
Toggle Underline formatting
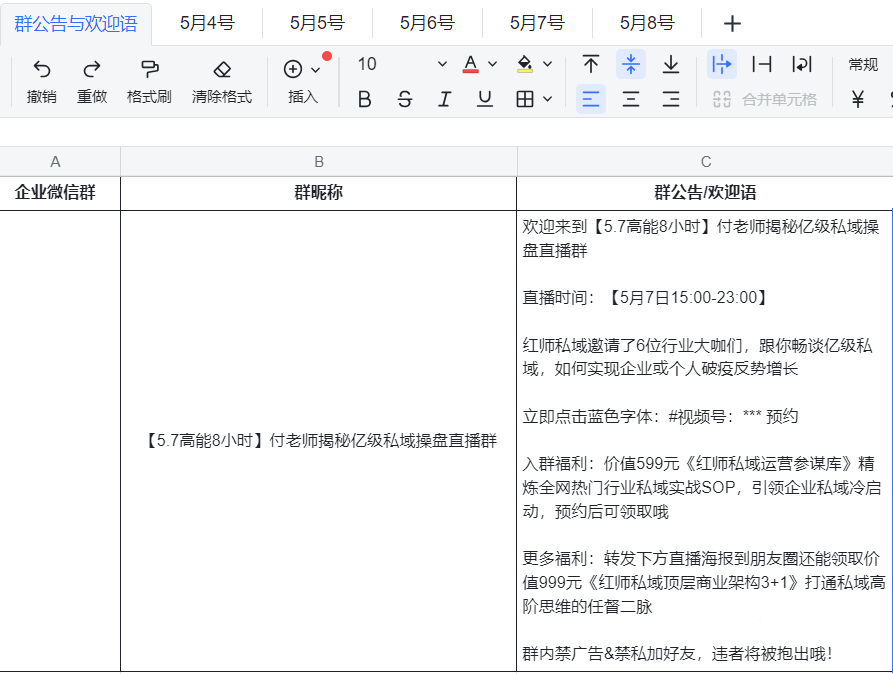[x=485, y=100]
